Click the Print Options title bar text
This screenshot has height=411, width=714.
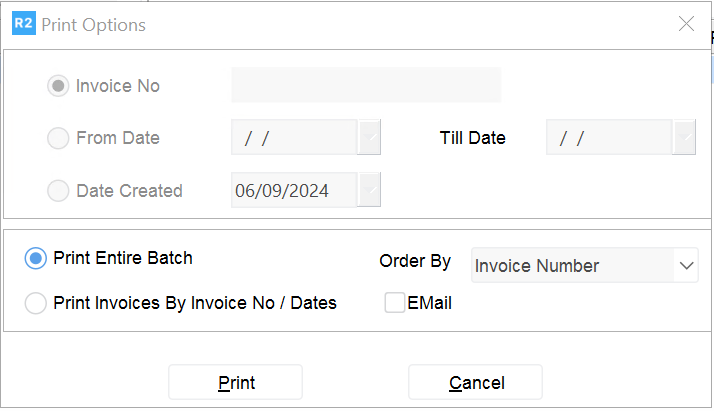coord(93,24)
